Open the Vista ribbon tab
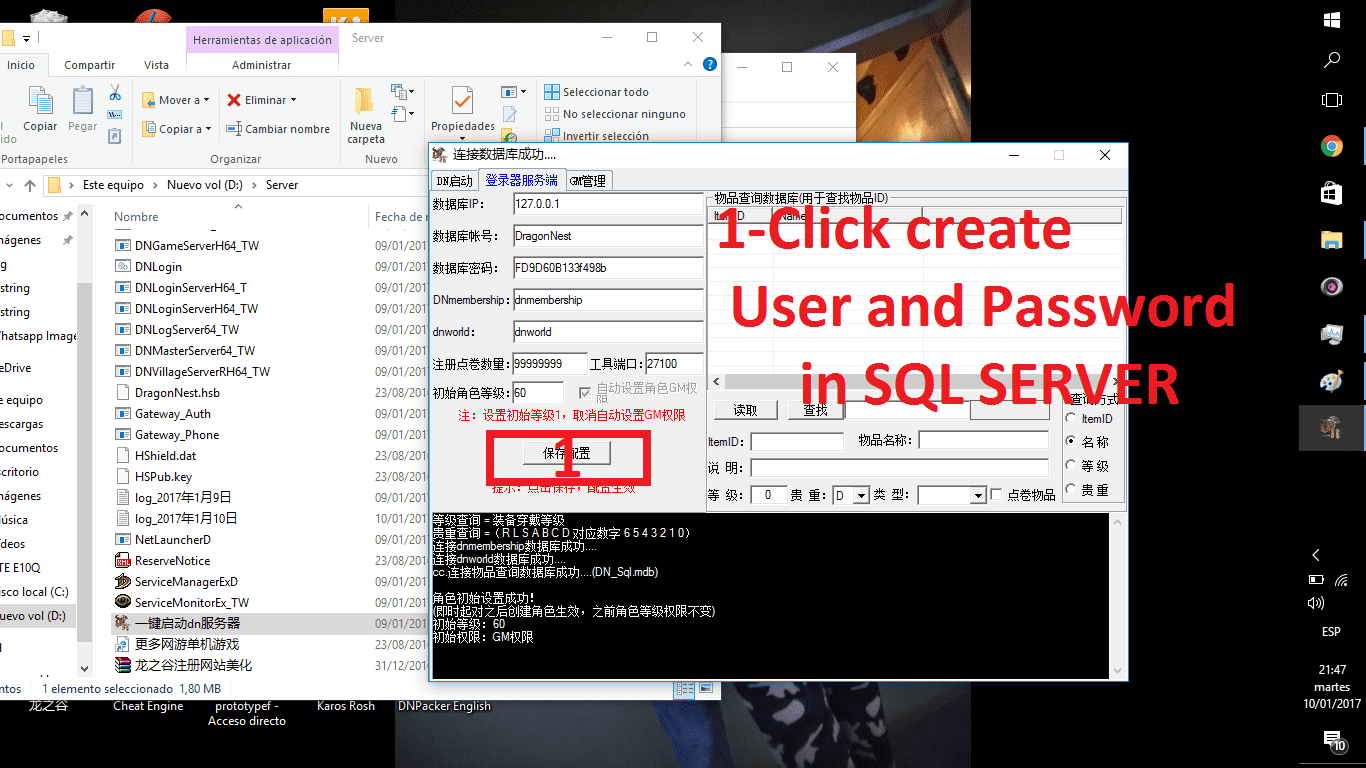The width and height of the screenshot is (1366, 768). (x=156, y=65)
